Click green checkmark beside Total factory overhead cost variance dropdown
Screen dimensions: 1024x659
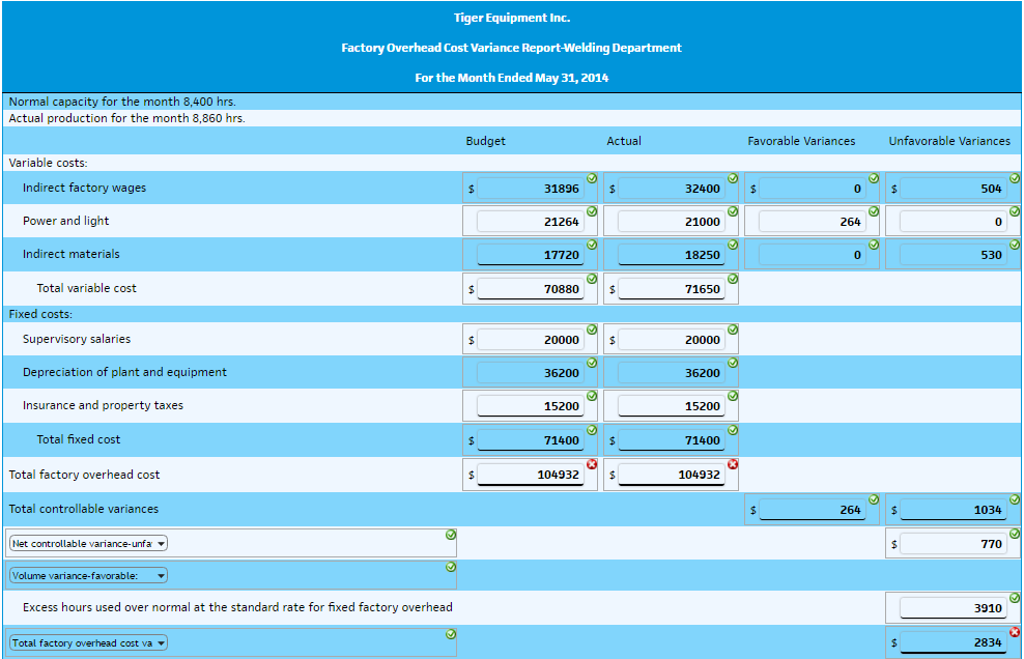(450, 634)
